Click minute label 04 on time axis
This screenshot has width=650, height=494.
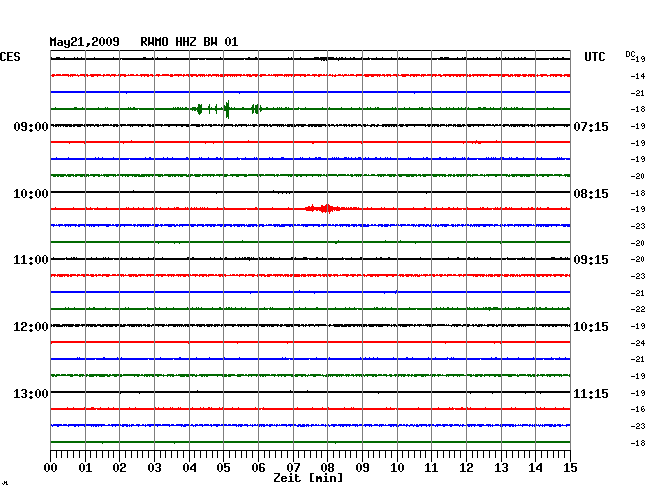click(x=189, y=468)
